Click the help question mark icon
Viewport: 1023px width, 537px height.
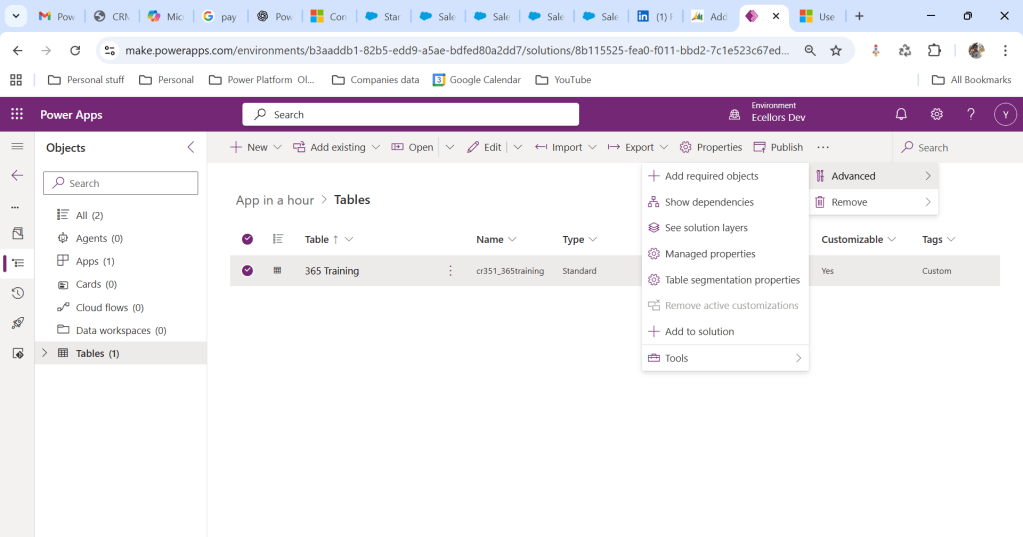[x=970, y=114]
